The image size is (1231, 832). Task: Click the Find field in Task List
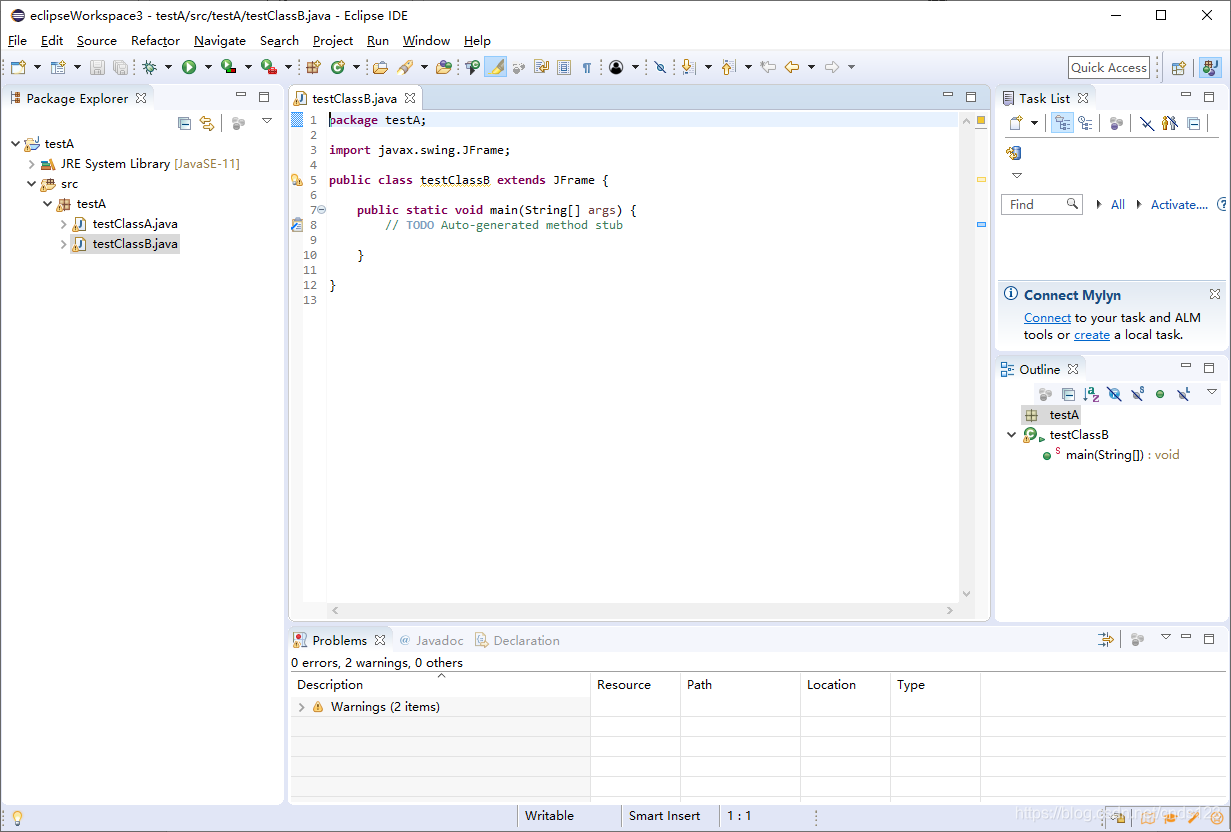pos(1041,204)
